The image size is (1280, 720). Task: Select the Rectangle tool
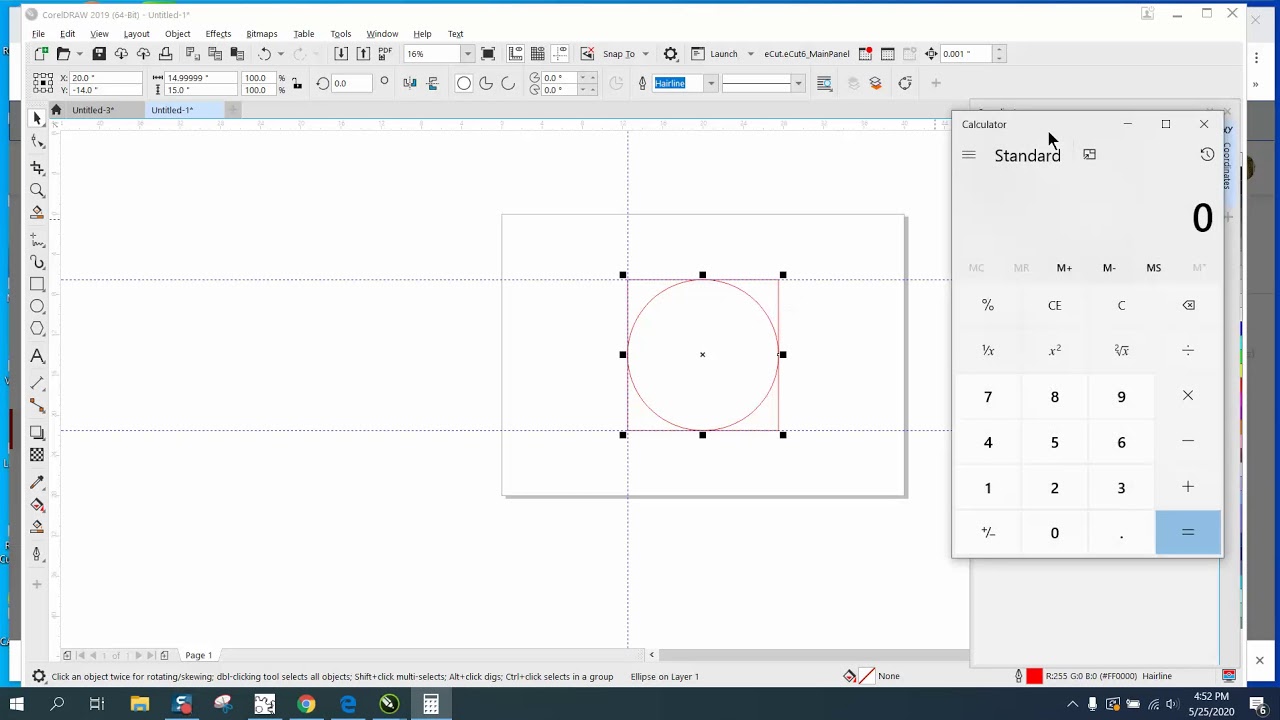pos(37,285)
